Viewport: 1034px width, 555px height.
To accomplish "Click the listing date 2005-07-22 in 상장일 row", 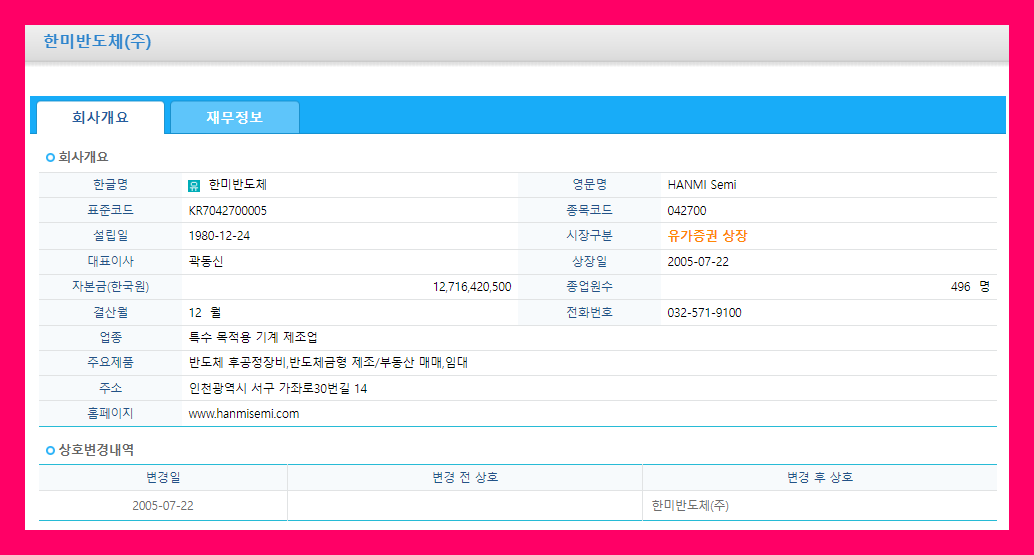I will pyautogui.click(x=698, y=262).
